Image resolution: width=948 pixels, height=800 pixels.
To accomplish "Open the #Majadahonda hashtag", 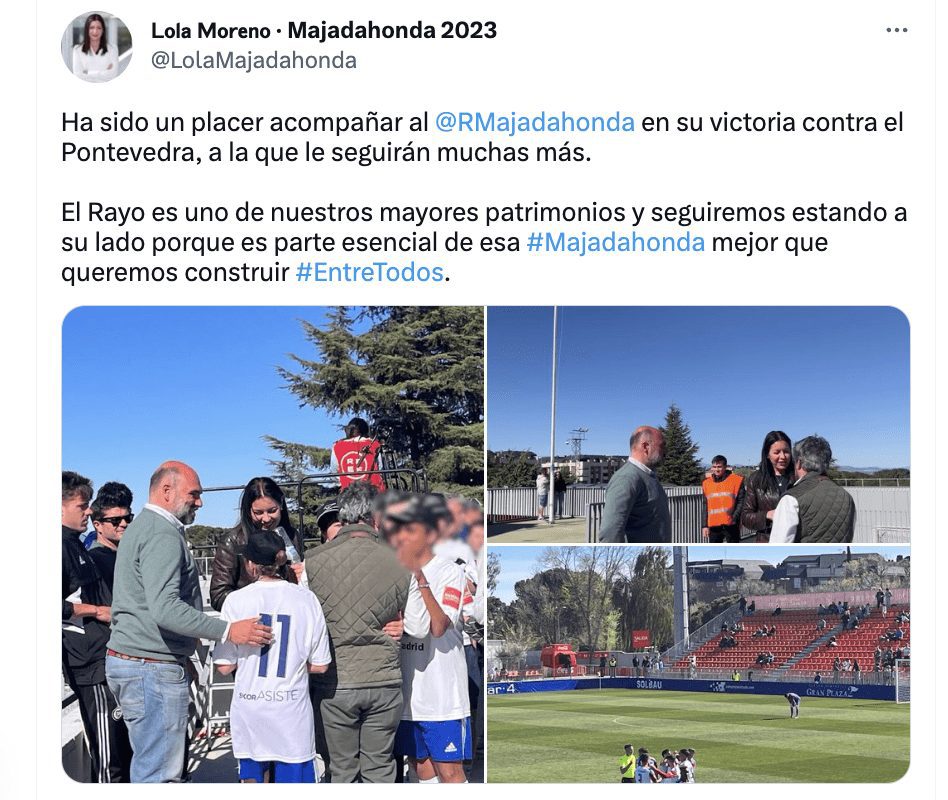I will [x=615, y=242].
